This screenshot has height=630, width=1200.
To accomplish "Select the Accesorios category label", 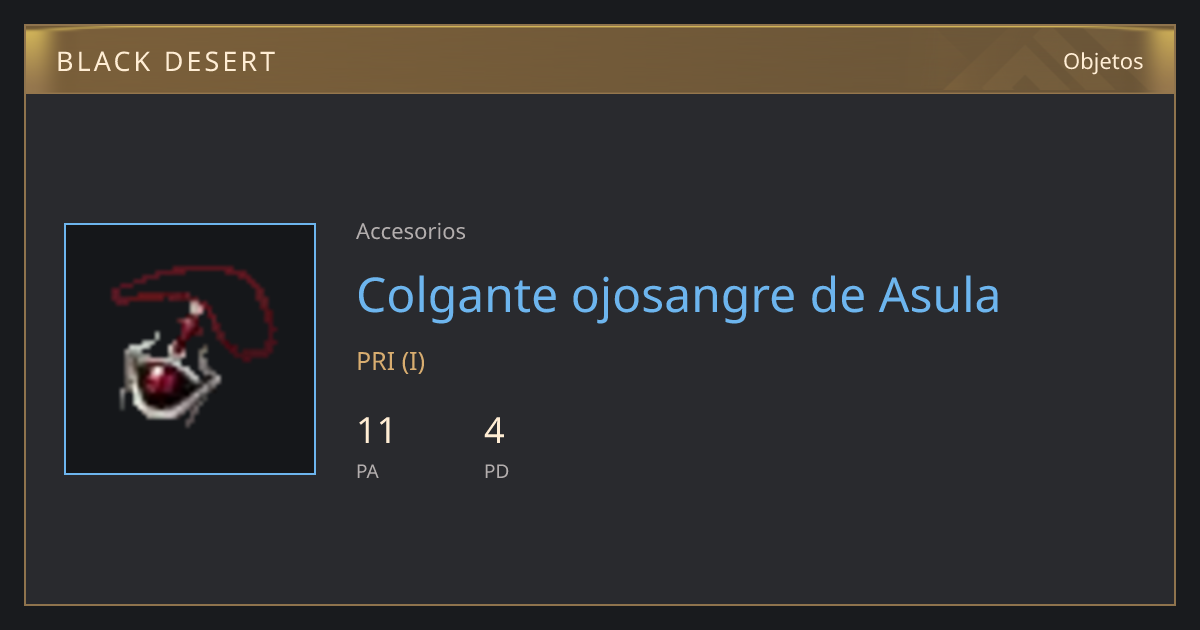I will [411, 231].
